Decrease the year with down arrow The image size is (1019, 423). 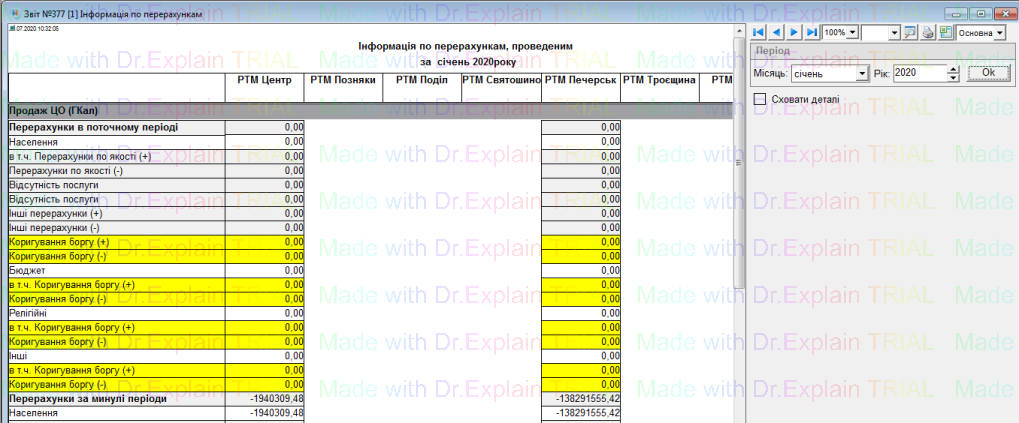click(952, 78)
